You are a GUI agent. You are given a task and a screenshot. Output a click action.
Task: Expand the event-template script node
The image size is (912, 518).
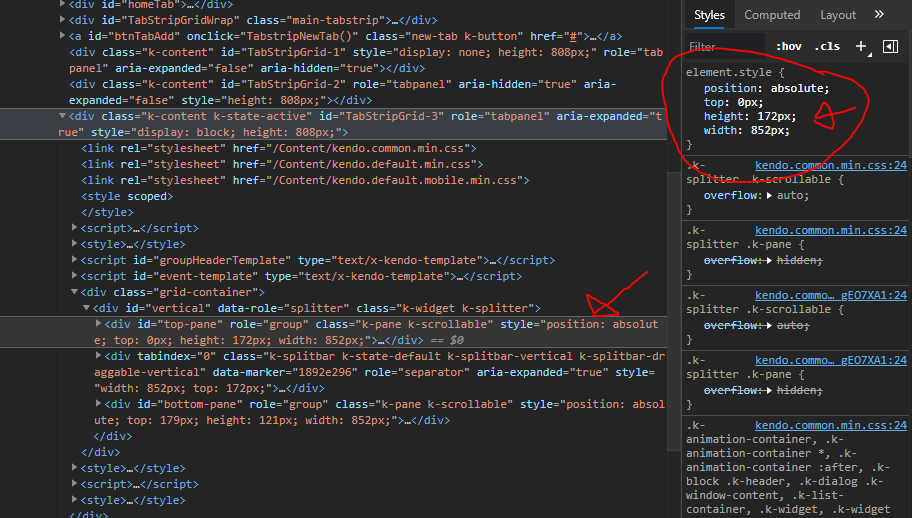74,276
